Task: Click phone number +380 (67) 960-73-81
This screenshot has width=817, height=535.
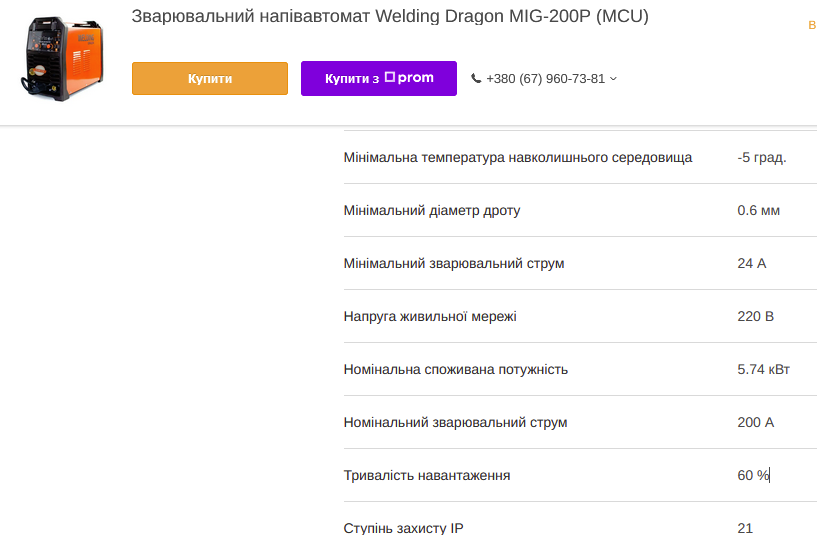Action: pyautogui.click(x=545, y=79)
